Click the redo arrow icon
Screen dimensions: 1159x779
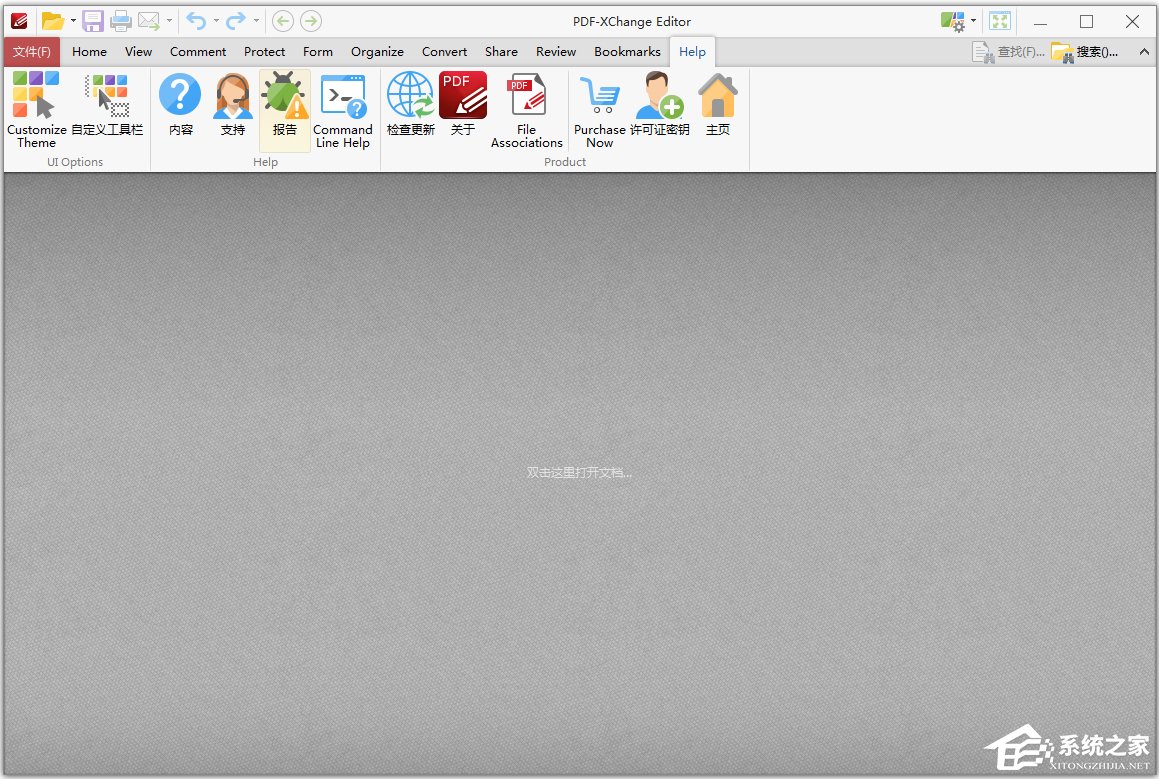click(236, 21)
